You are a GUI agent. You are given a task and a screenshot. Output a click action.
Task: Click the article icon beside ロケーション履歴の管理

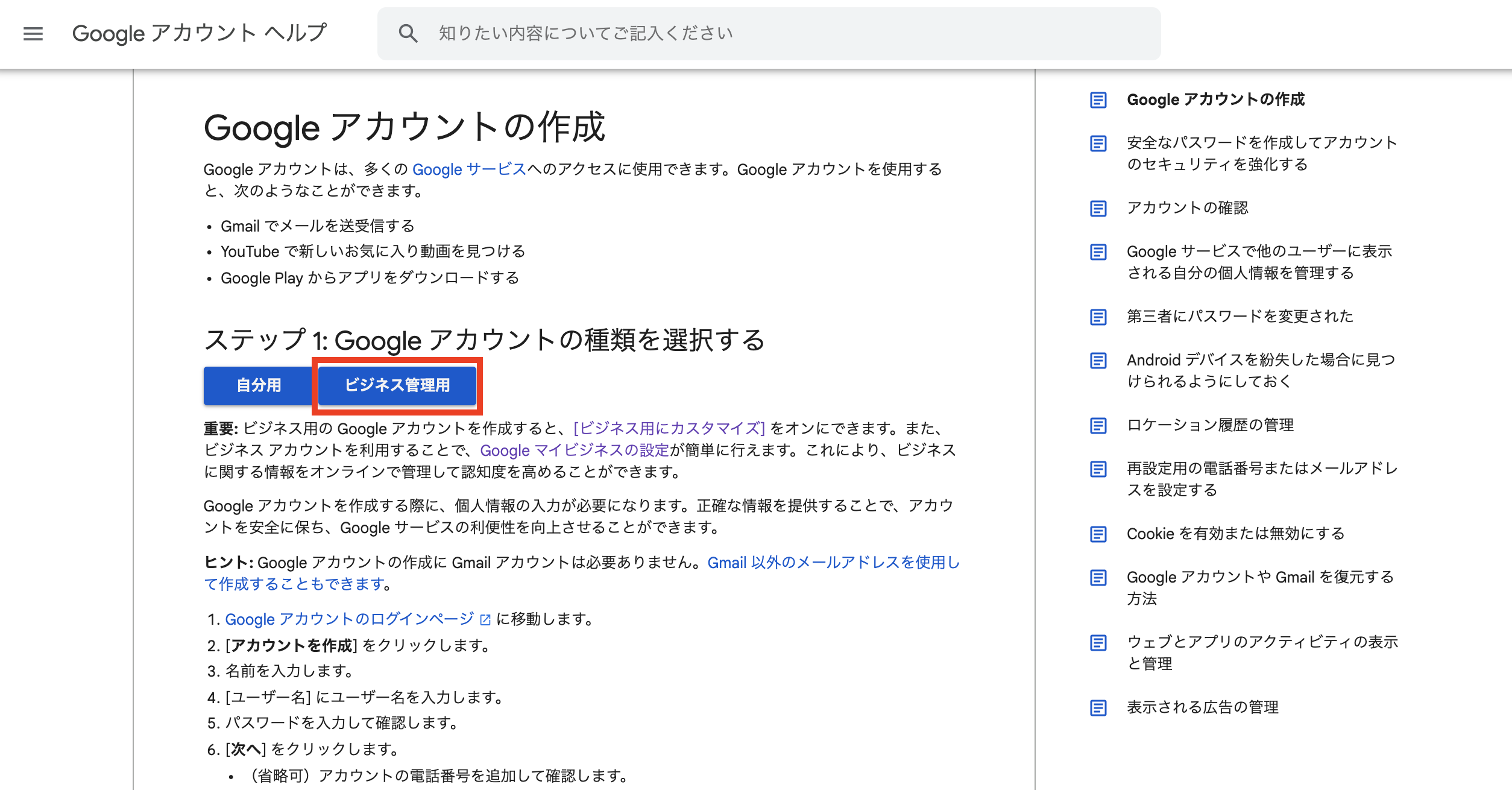point(1097,425)
